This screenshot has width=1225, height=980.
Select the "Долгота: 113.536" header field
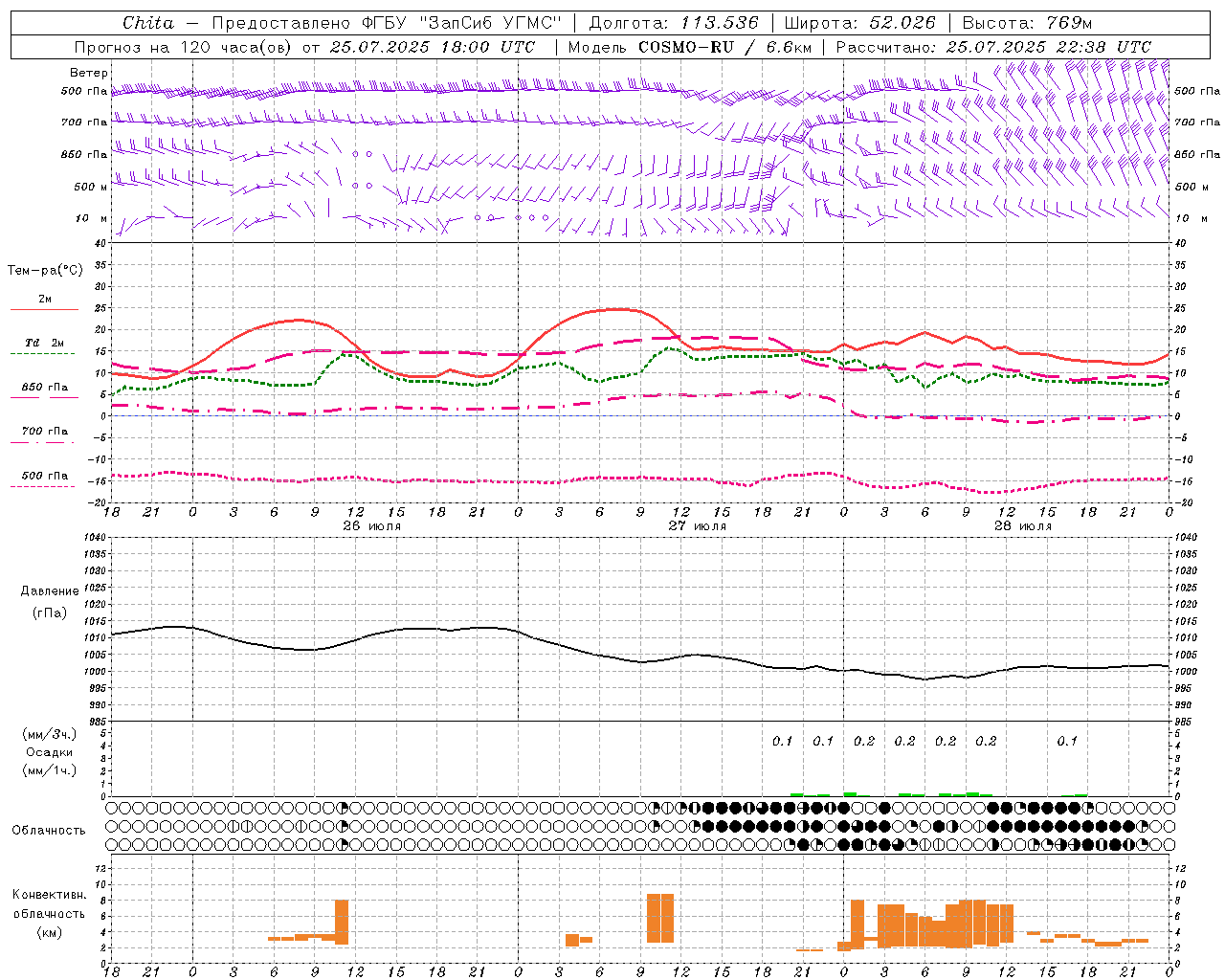click(x=674, y=23)
